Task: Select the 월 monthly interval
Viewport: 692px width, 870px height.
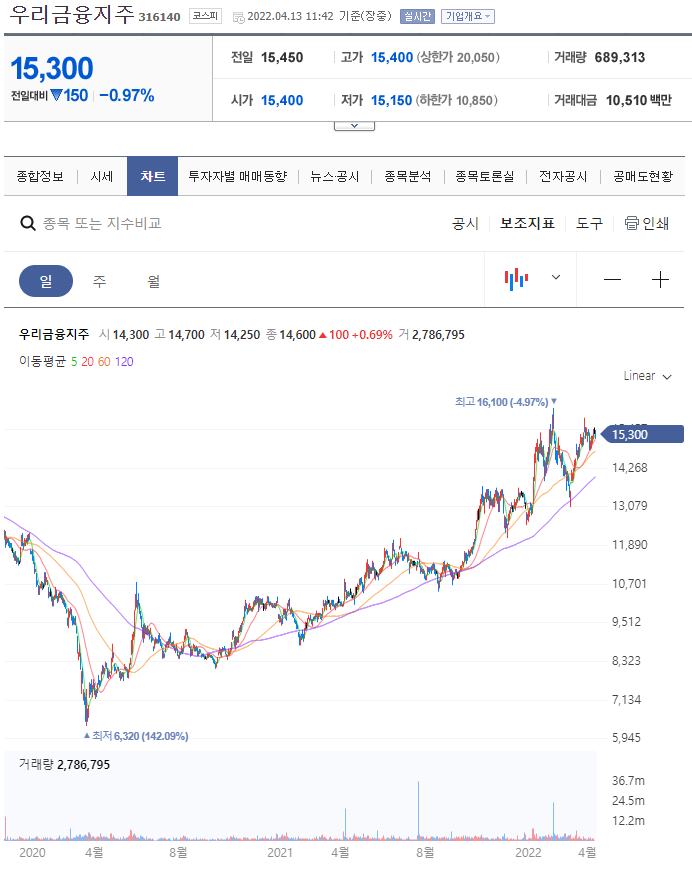Action: pyautogui.click(x=154, y=281)
